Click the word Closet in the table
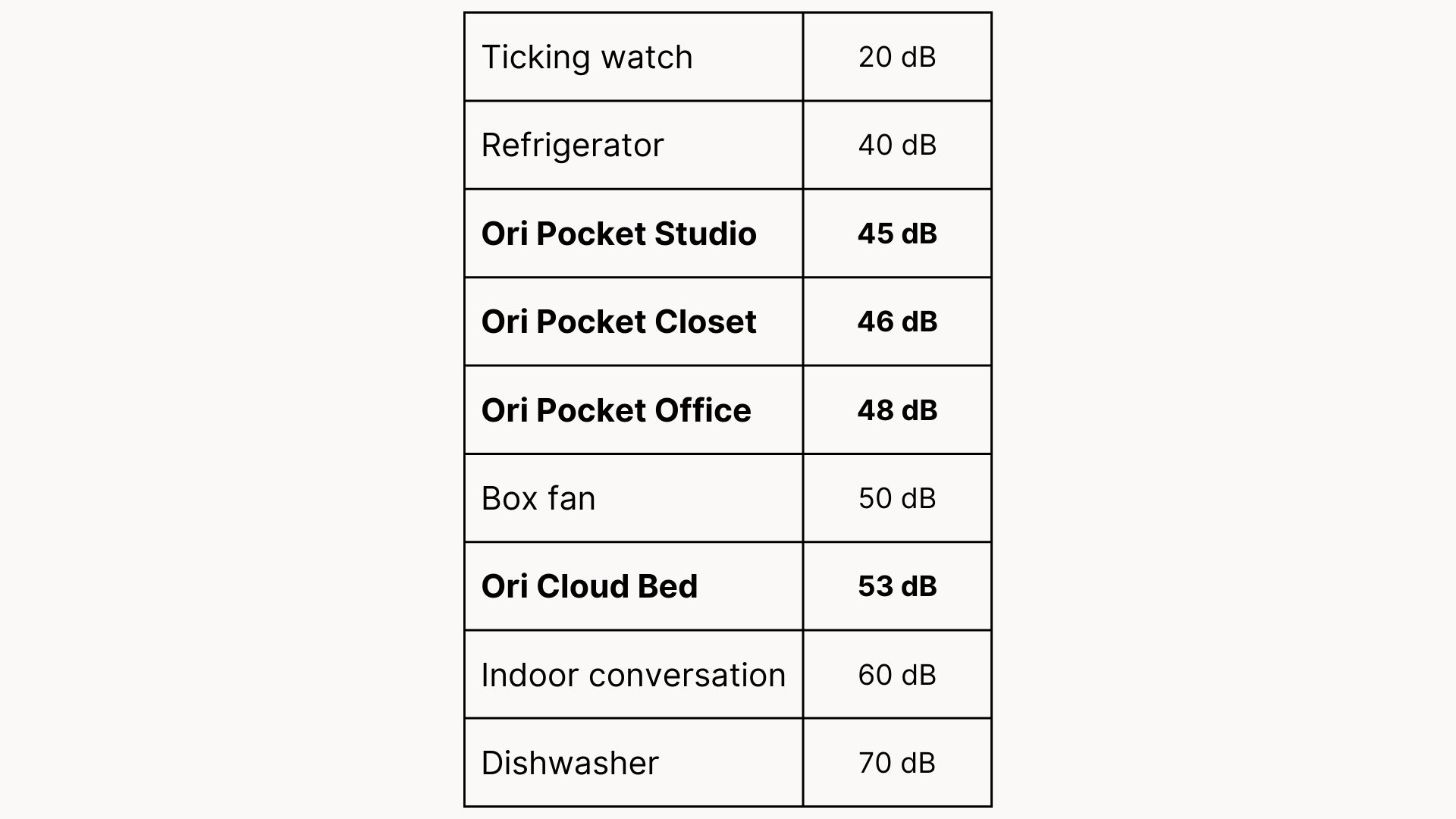The width and height of the screenshot is (1456, 819). coord(705,322)
